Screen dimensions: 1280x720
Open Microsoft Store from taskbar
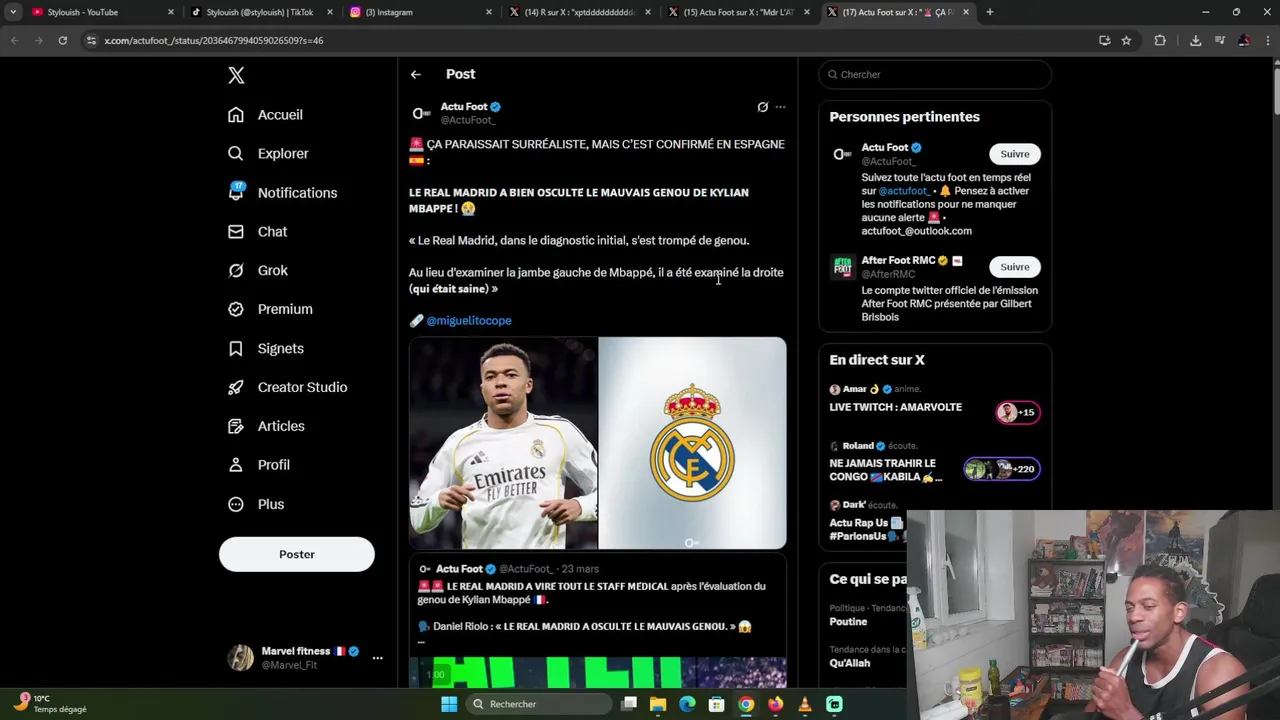click(716, 704)
